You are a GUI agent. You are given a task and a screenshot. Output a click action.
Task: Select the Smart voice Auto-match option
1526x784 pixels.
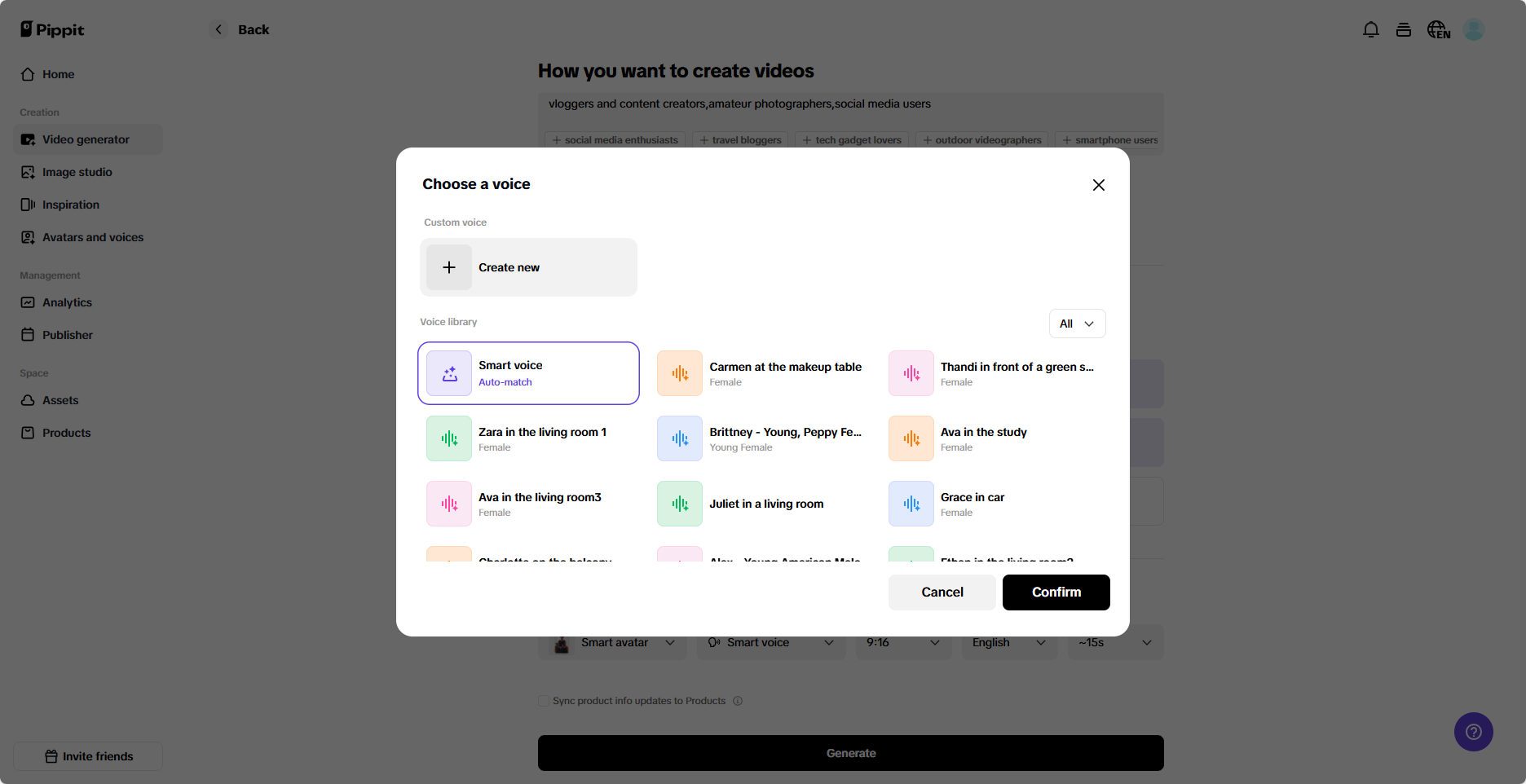click(x=528, y=372)
